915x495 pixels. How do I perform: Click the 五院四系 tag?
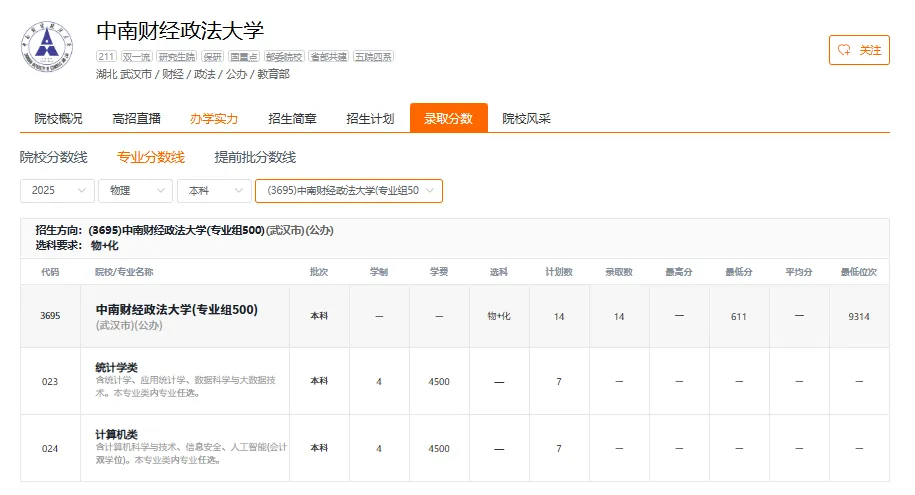tap(373, 57)
